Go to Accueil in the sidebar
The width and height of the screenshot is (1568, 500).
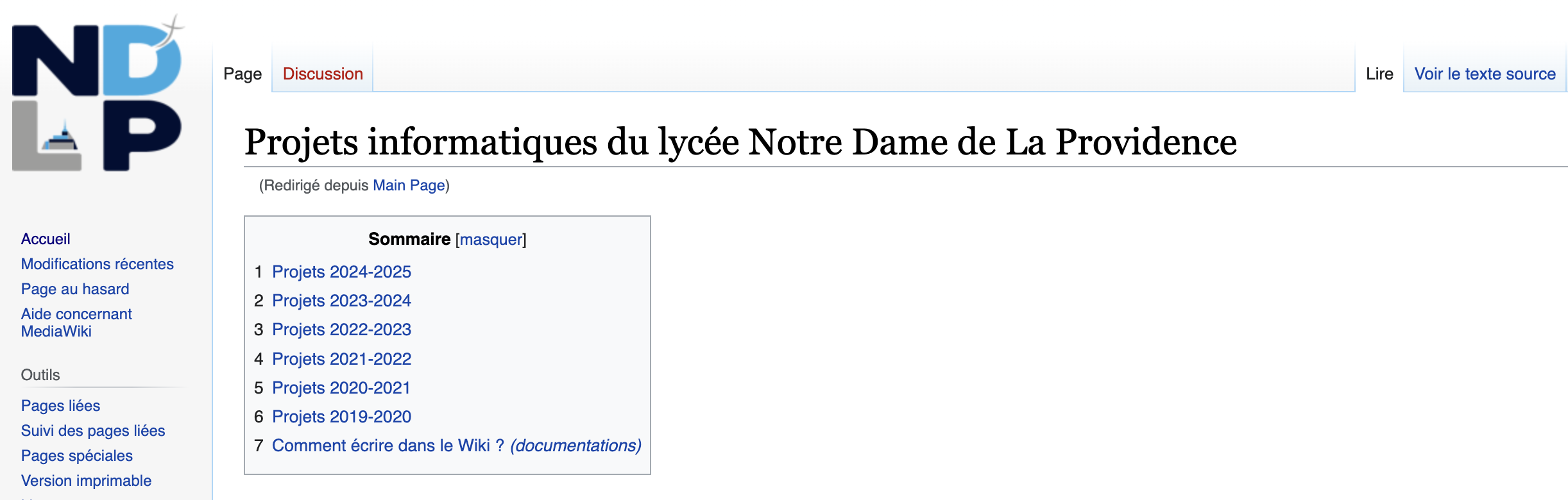[46, 239]
